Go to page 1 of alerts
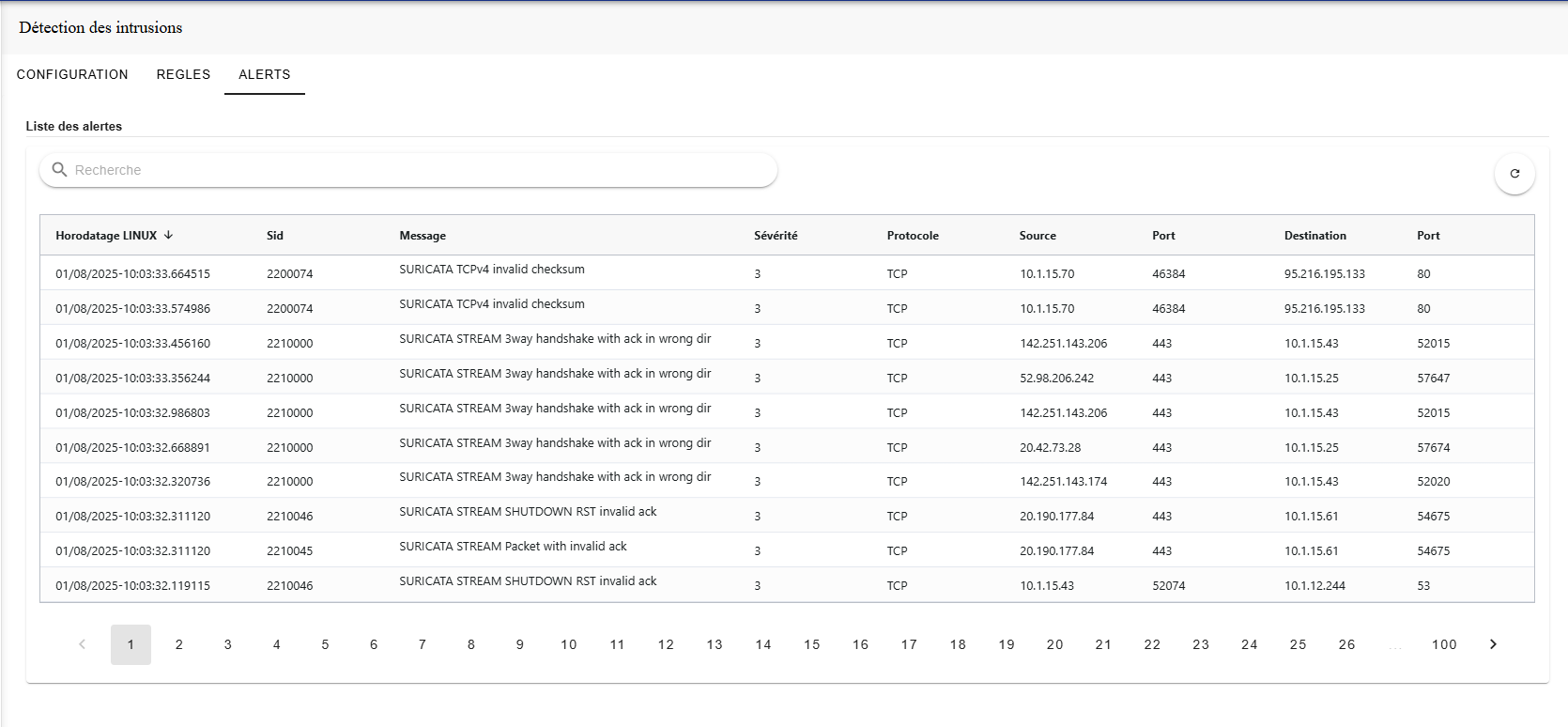 point(131,644)
